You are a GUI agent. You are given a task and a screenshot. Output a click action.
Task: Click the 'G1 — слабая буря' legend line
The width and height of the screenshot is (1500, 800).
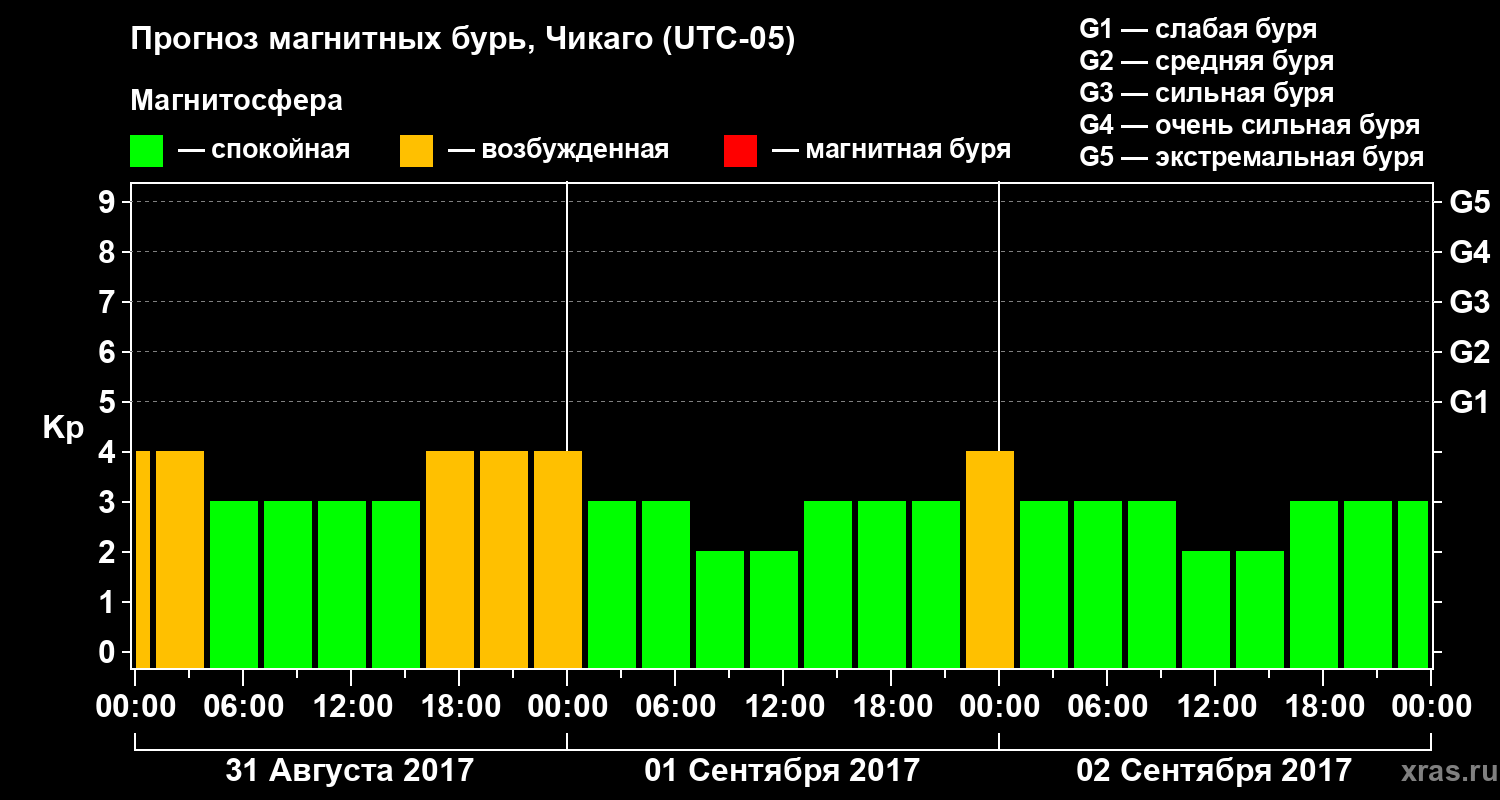(x=1198, y=28)
